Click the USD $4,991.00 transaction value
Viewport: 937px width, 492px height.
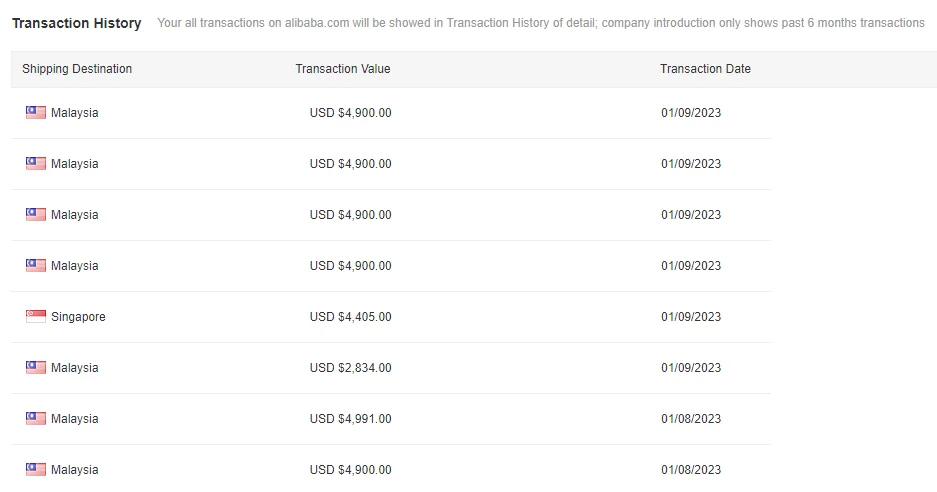350,419
